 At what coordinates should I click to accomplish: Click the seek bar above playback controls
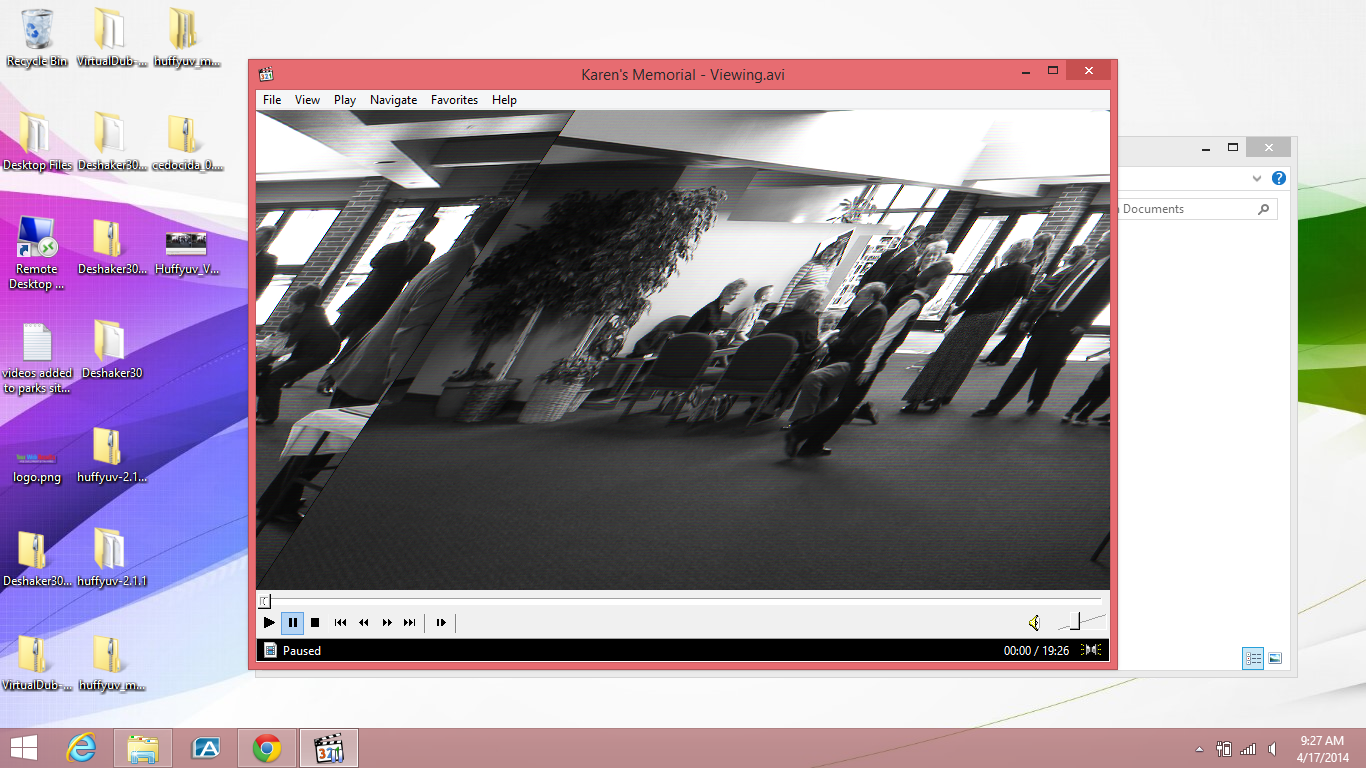681,601
